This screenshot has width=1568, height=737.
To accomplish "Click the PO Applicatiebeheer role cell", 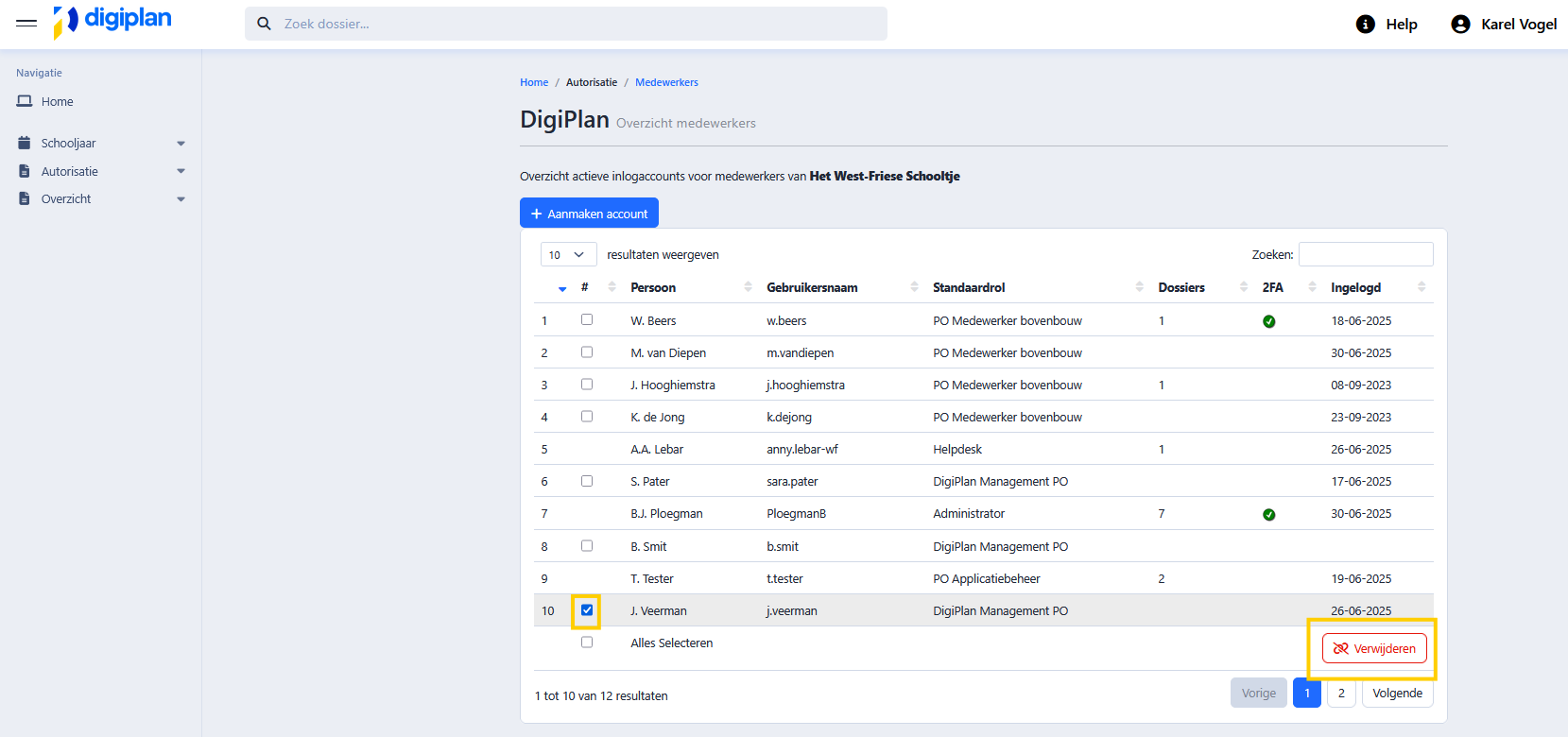I will (x=987, y=578).
